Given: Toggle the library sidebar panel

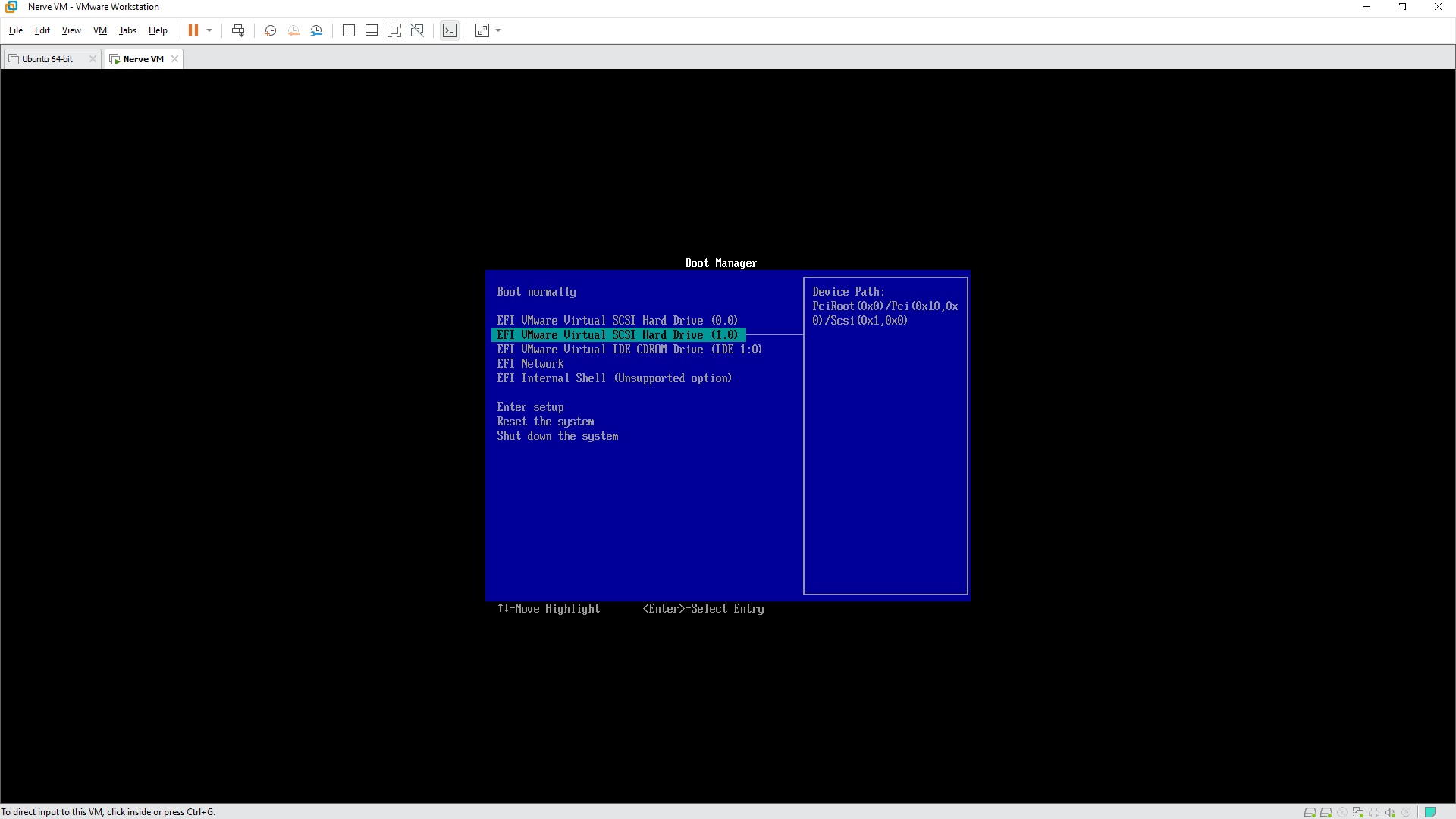Looking at the screenshot, I should (x=349, y=30).
